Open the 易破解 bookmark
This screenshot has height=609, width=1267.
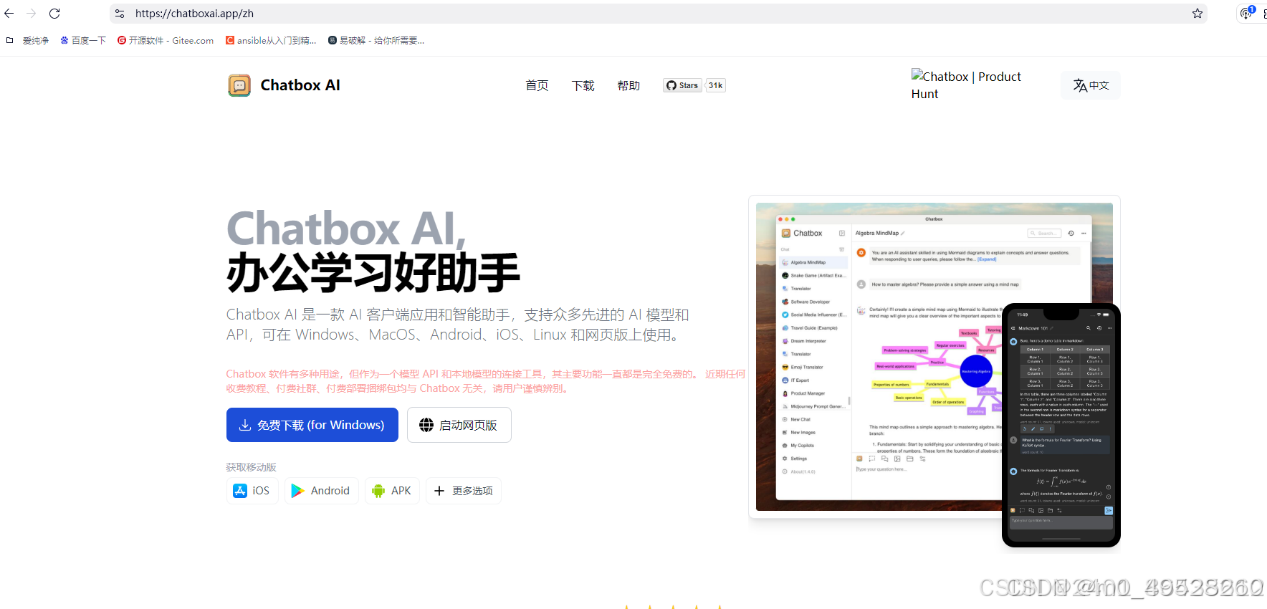(376, 41)
